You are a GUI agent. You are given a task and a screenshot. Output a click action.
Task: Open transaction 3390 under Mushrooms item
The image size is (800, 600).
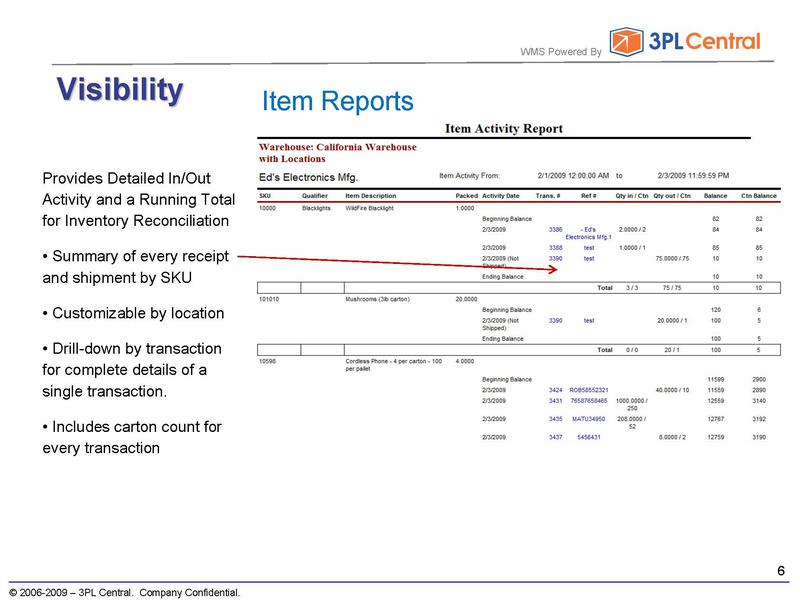point(555,321)
